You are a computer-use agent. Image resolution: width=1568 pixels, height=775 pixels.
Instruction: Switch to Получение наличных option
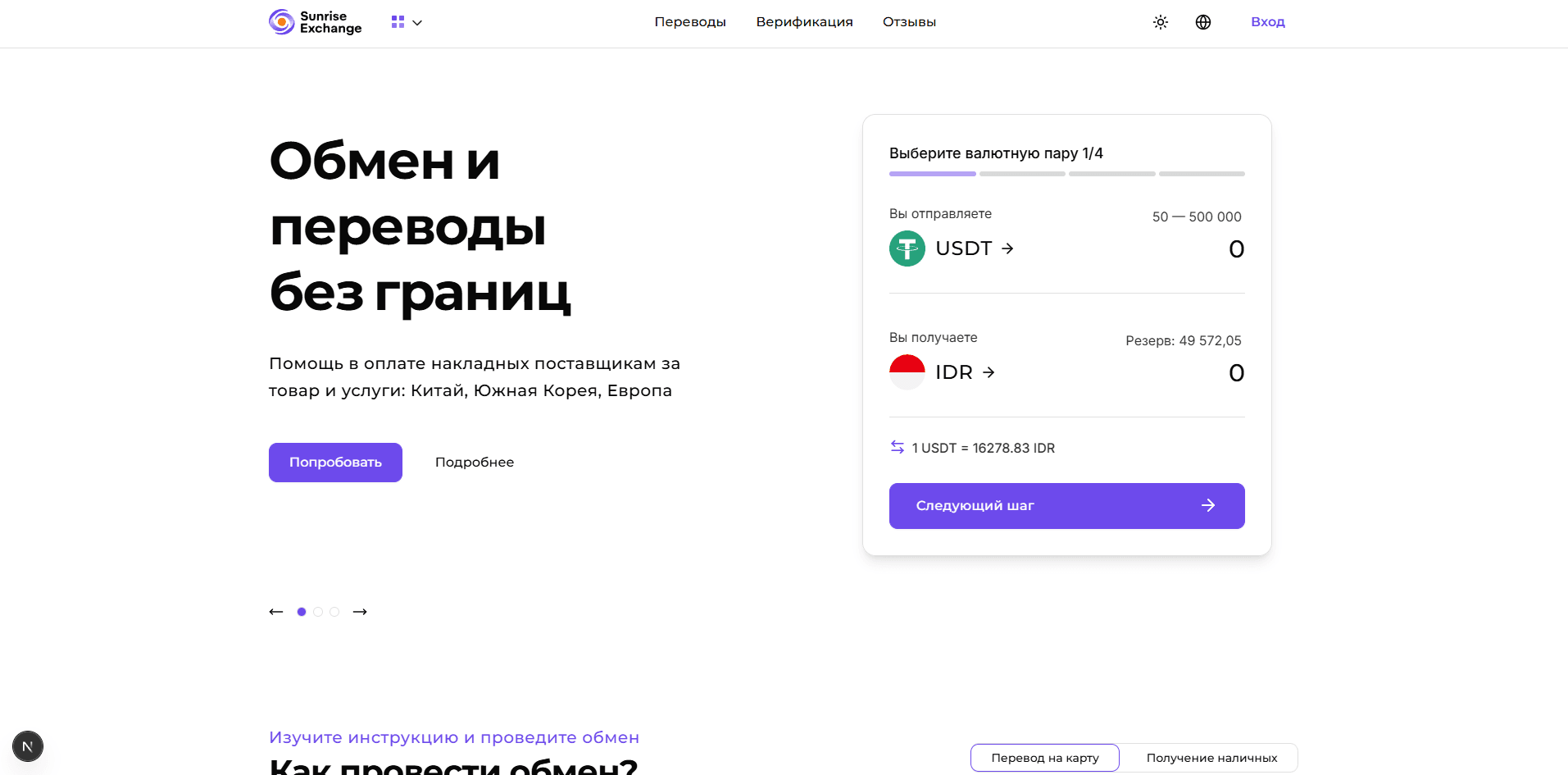coord(1211,757)
